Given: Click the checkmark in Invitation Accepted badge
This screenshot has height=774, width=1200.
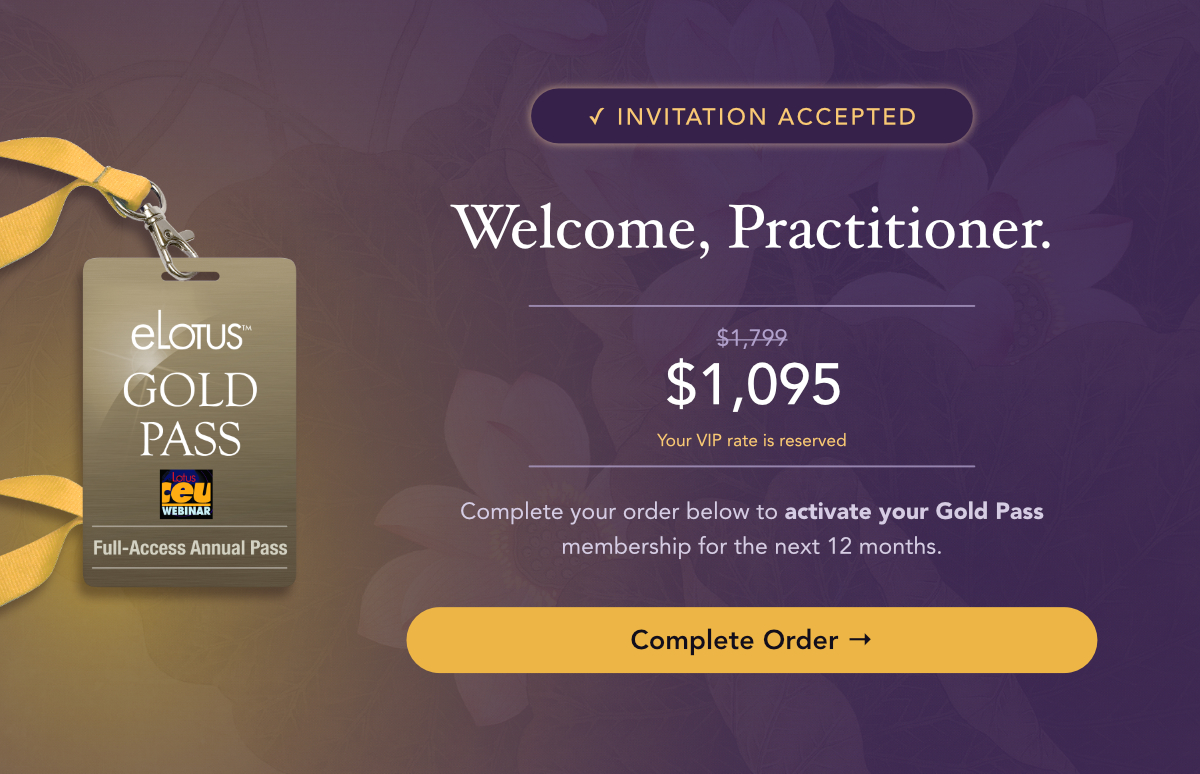Looking at the screenshot, I should 596,117.
